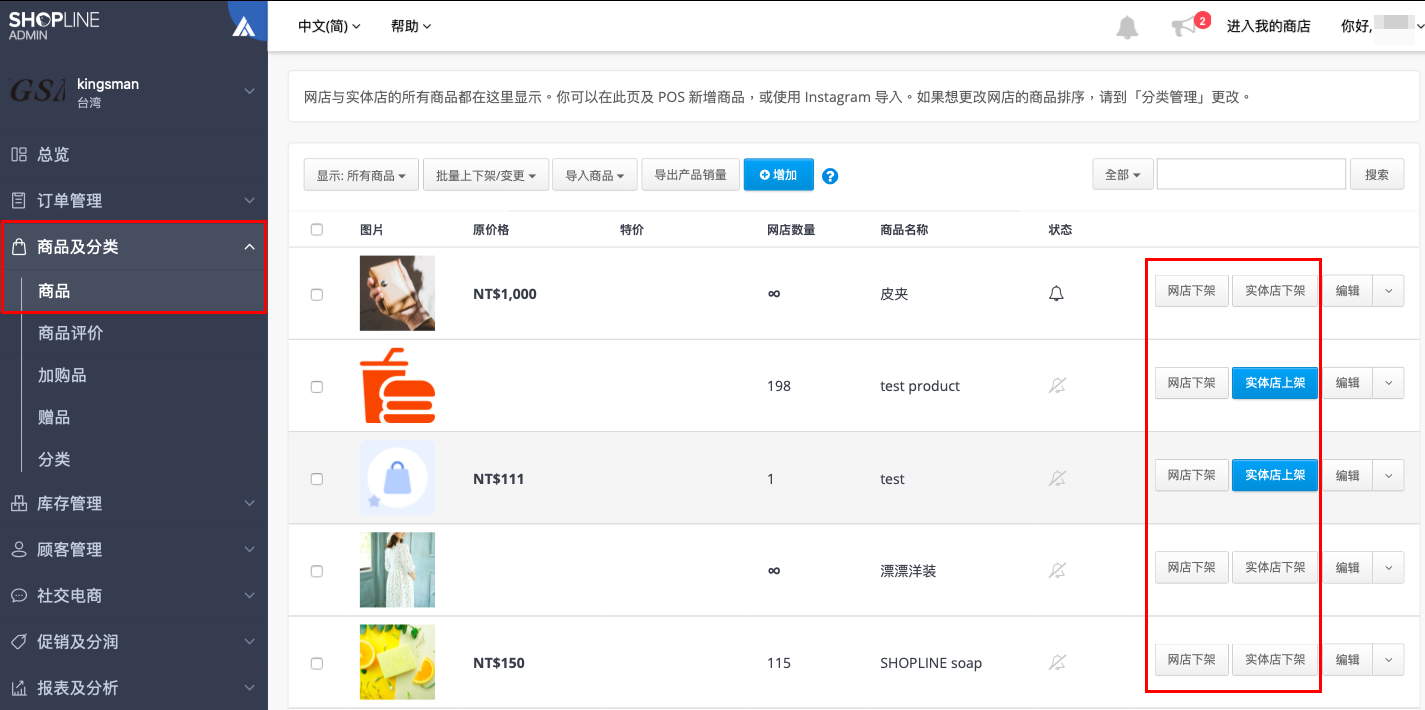Check the checkbox for 漂漂洋装 row
The height and width of the screenshot is (710, 1425).
pos(317,571)
